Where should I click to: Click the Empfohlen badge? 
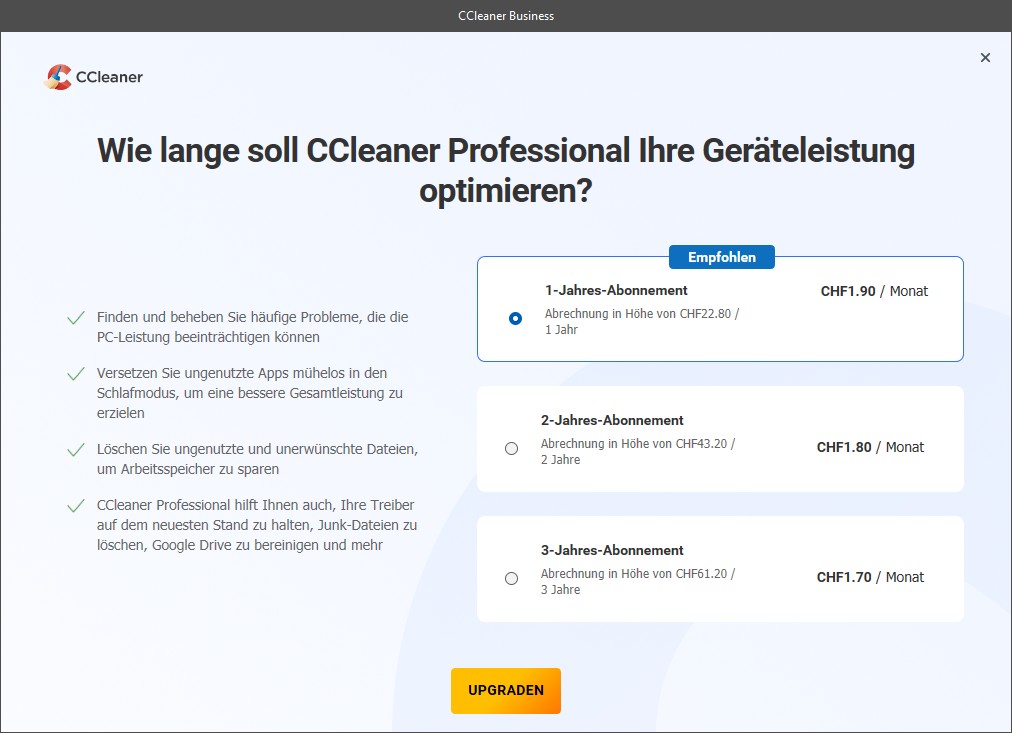[722, 257]
